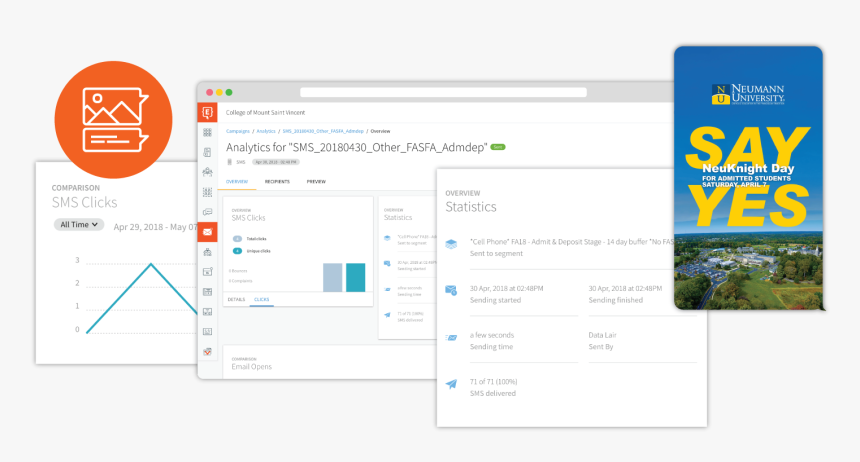Click the checkmark icon at the sidebar bottom
This screenshot has height=462, width=860.
[x=207, y=351]
